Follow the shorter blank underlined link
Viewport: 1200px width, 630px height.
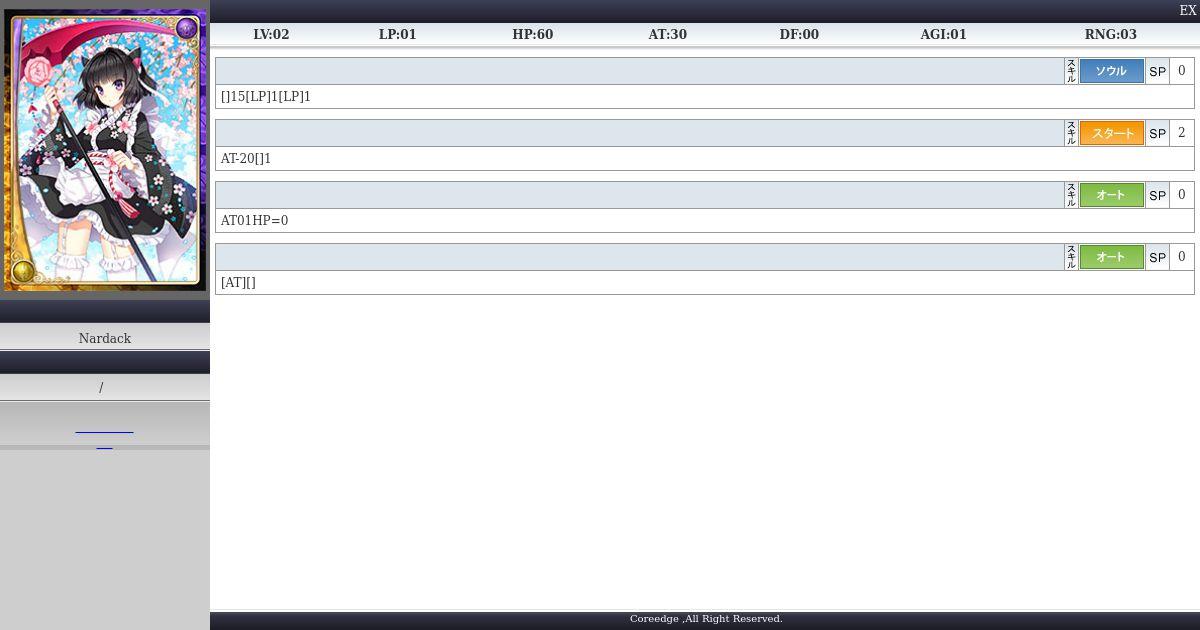point(104,447)
